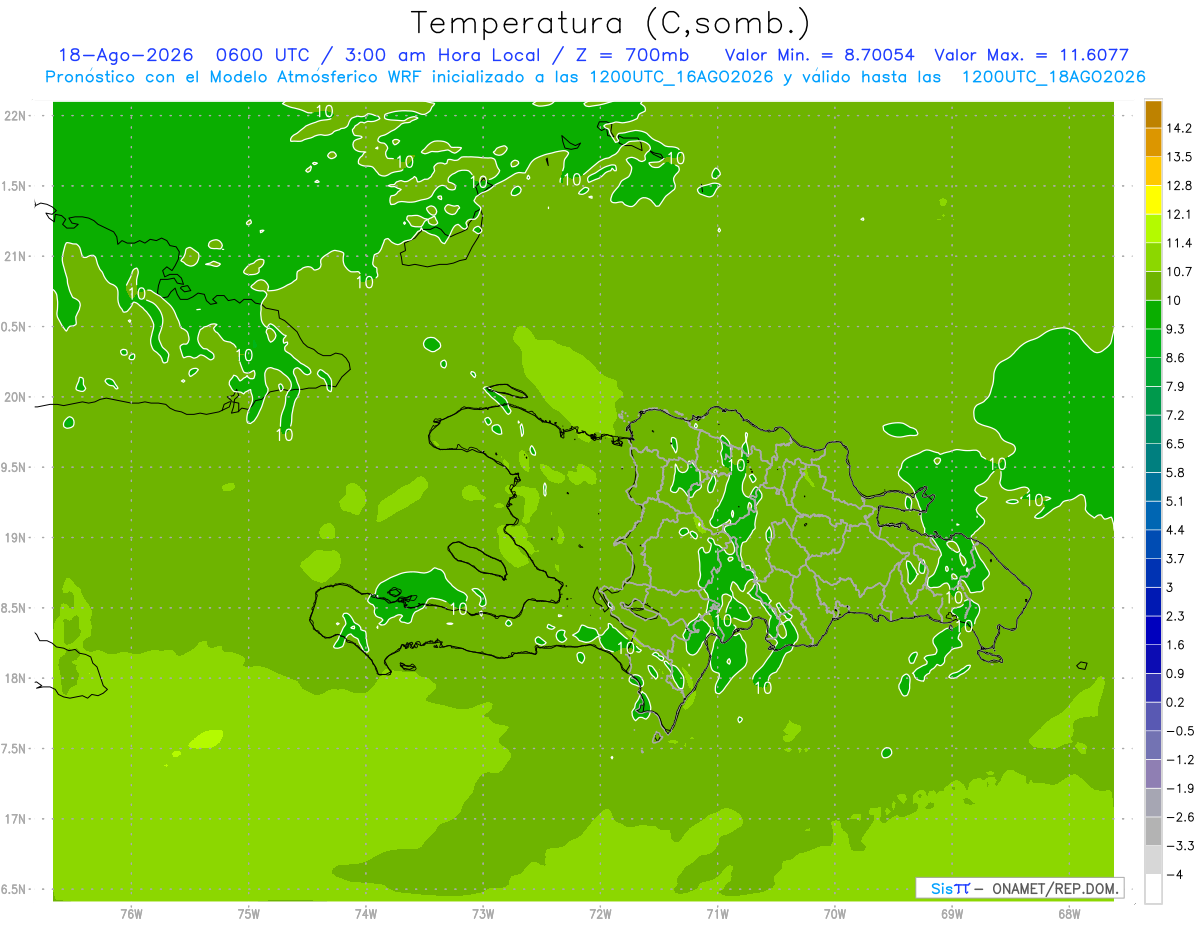Click the 13.5 colorbar label
This screenshot has height=927, width=1200.
click(x=1178, y=157)
